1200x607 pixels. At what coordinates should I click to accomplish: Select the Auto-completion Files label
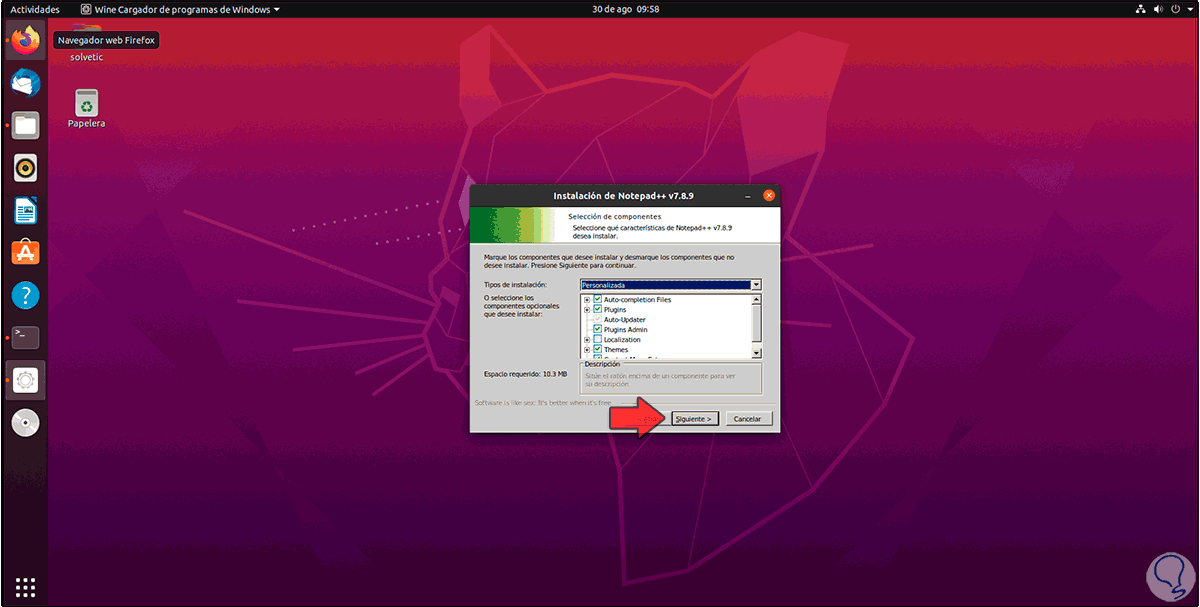638,299
